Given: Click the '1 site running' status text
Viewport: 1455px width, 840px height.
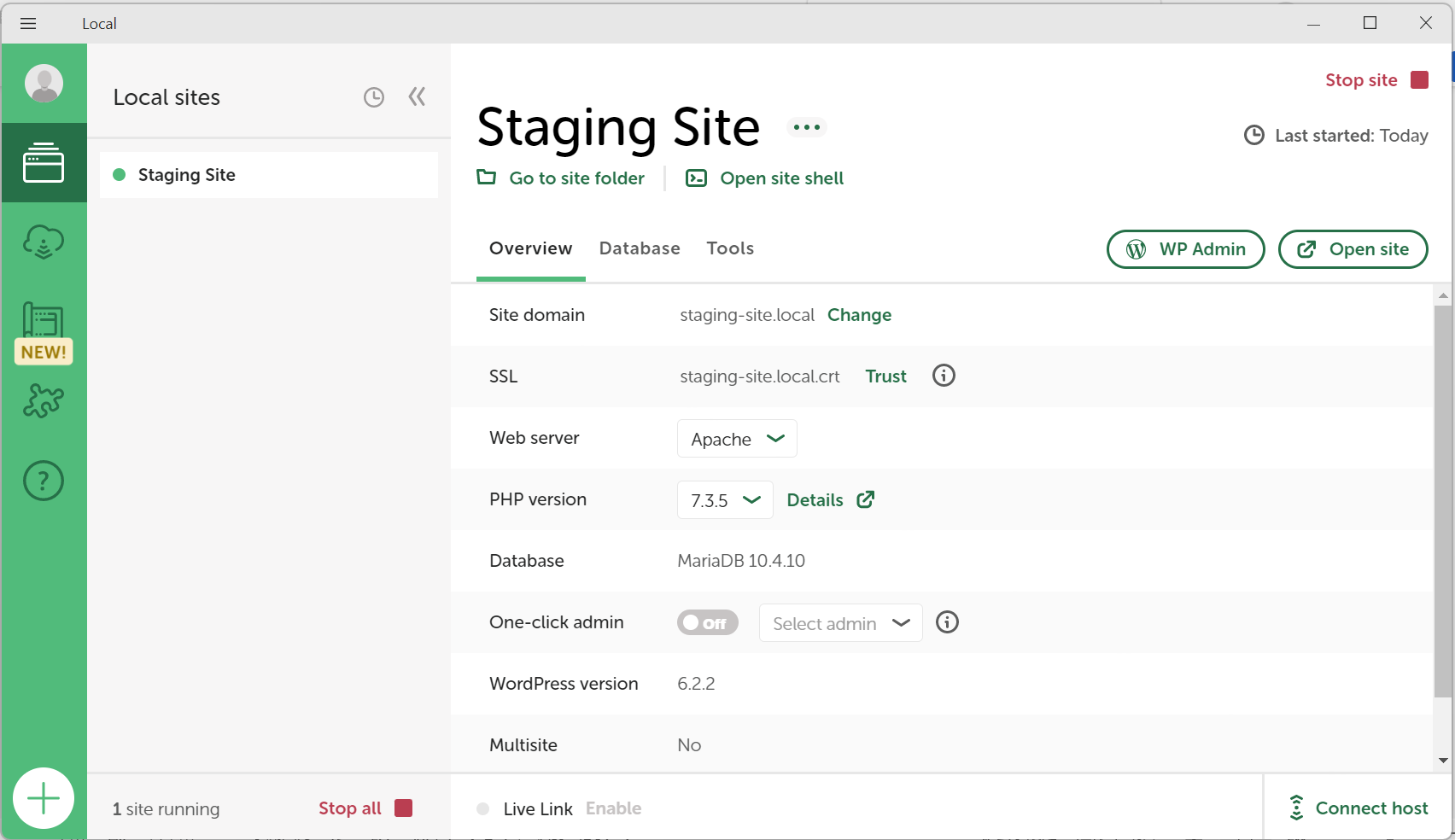Looking at the screenshot, I should click(166, 809).
